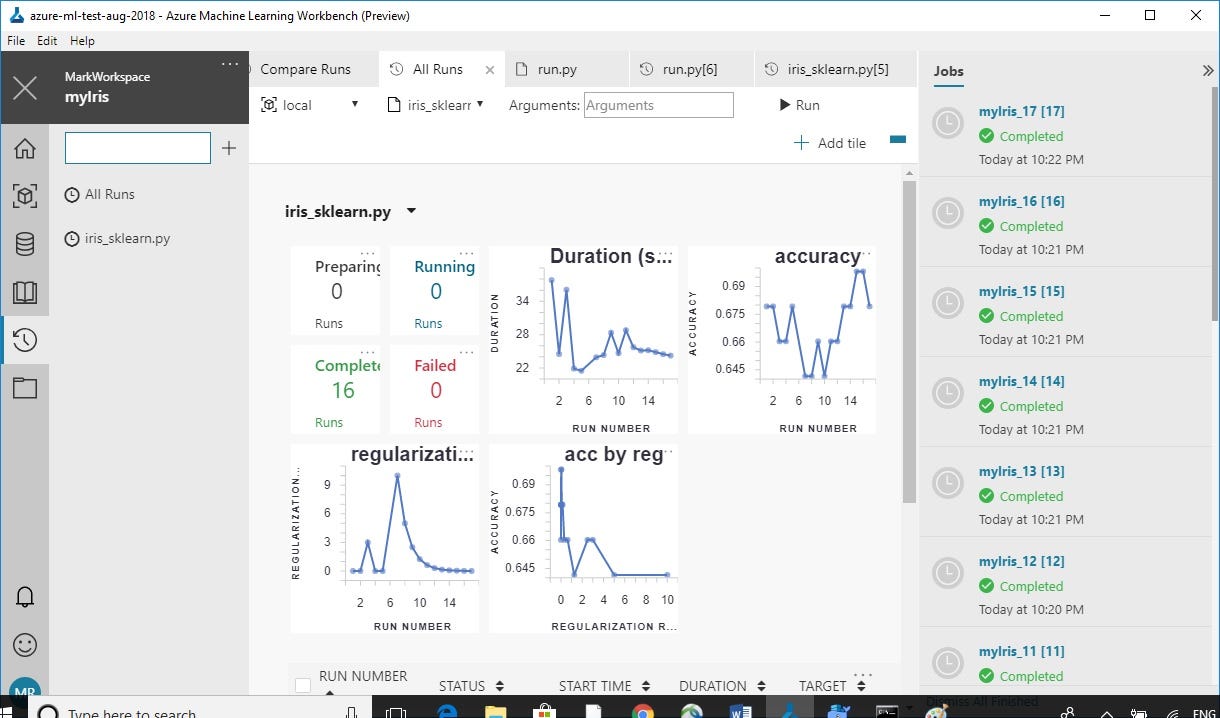Image resolution: width=1220 pixels, height=718 pixels.
Task: Click the Add tile button
Action: coord(830,143)
